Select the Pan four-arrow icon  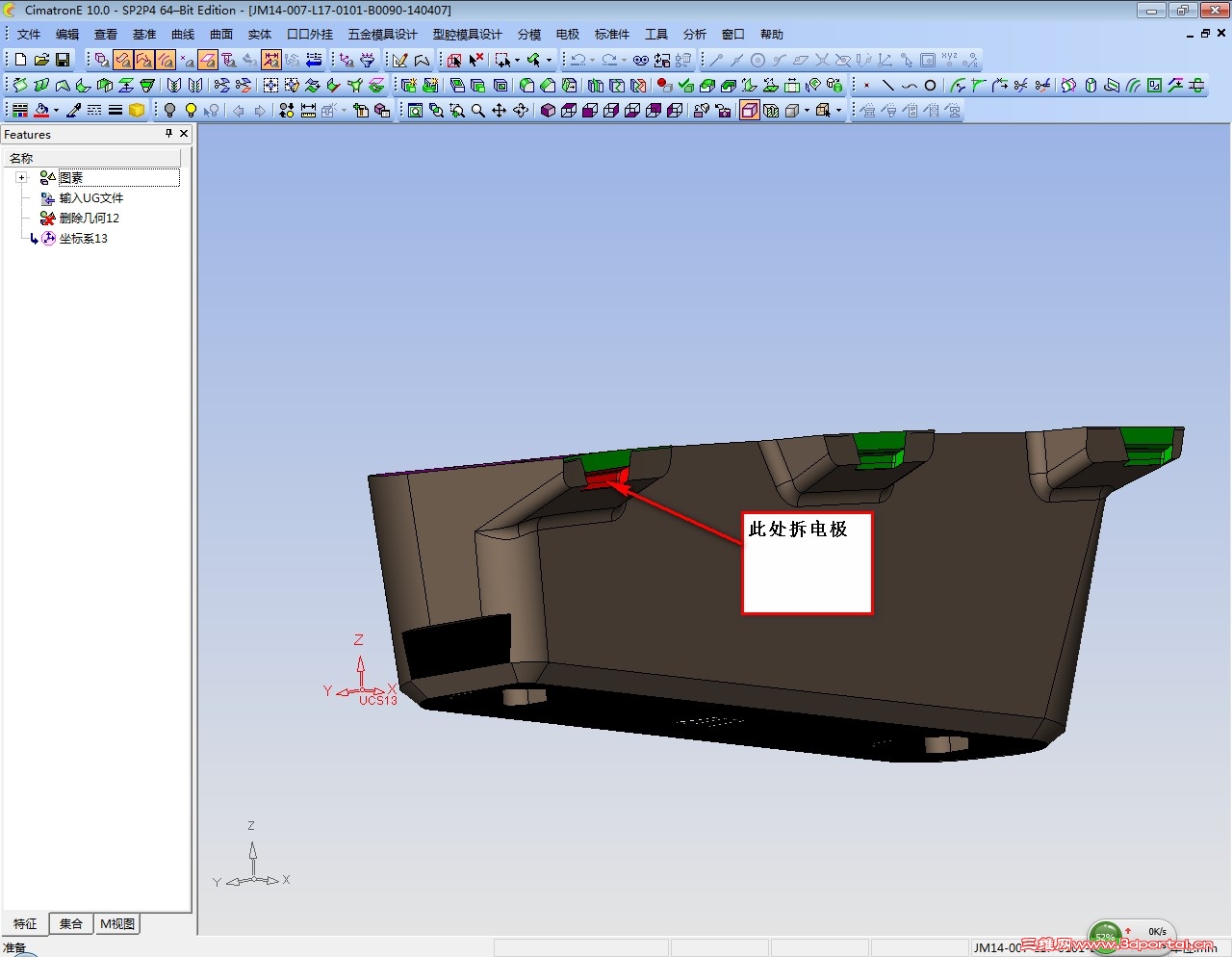pyautogui.click(x=499, y=111)
